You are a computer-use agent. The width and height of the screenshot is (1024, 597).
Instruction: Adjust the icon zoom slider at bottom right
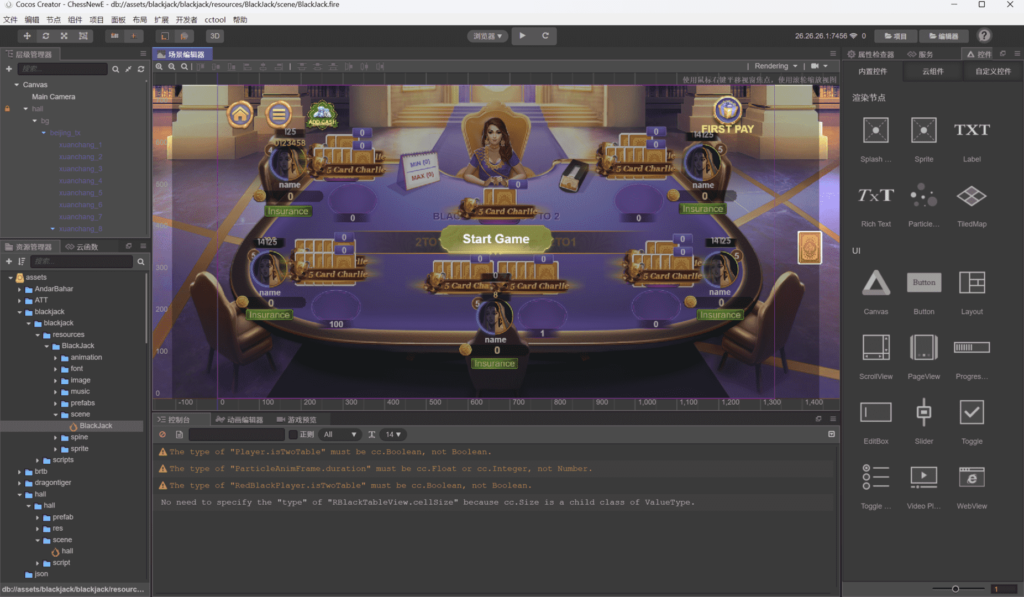(955, 589)
